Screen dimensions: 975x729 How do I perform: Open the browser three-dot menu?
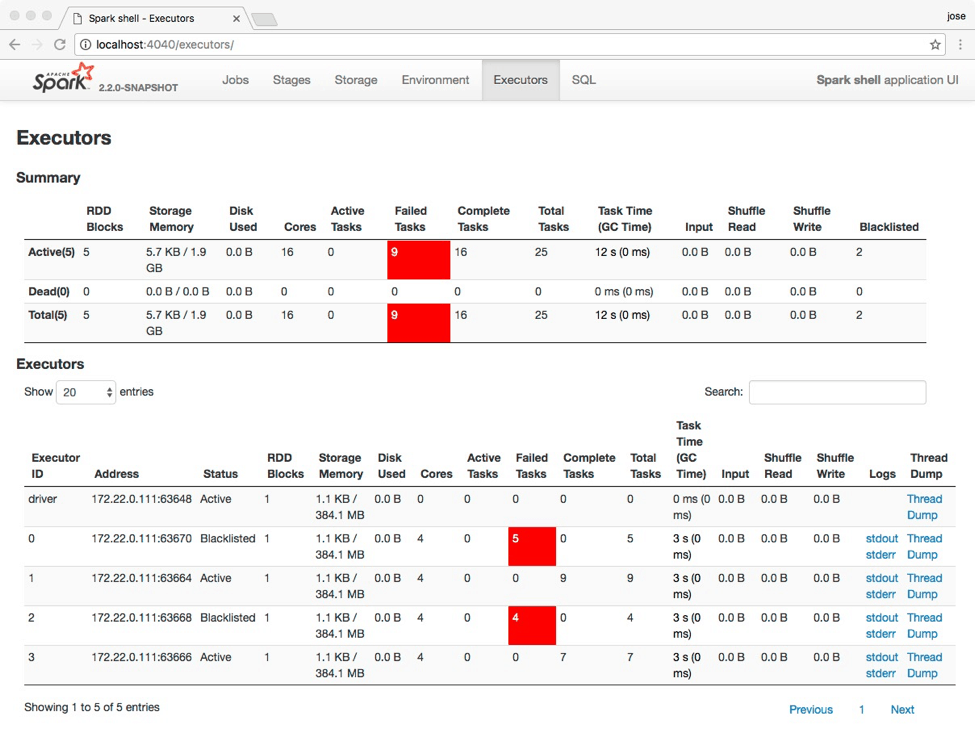click(962, 44)
